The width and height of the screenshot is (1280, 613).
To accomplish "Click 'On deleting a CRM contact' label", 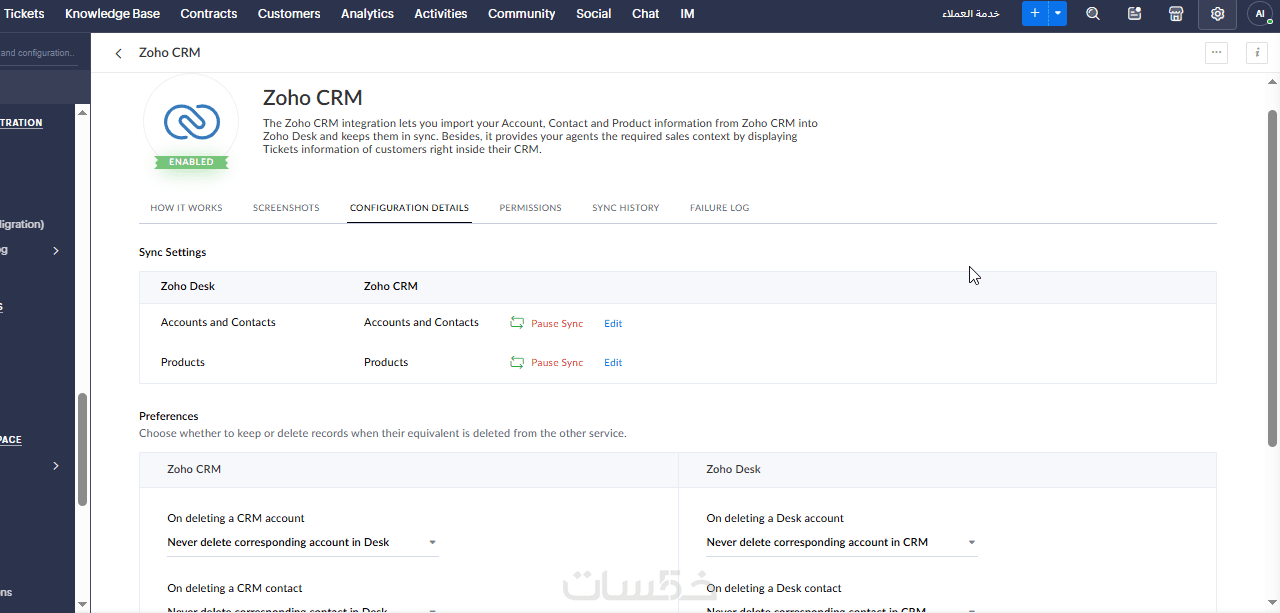I will 235,588.
